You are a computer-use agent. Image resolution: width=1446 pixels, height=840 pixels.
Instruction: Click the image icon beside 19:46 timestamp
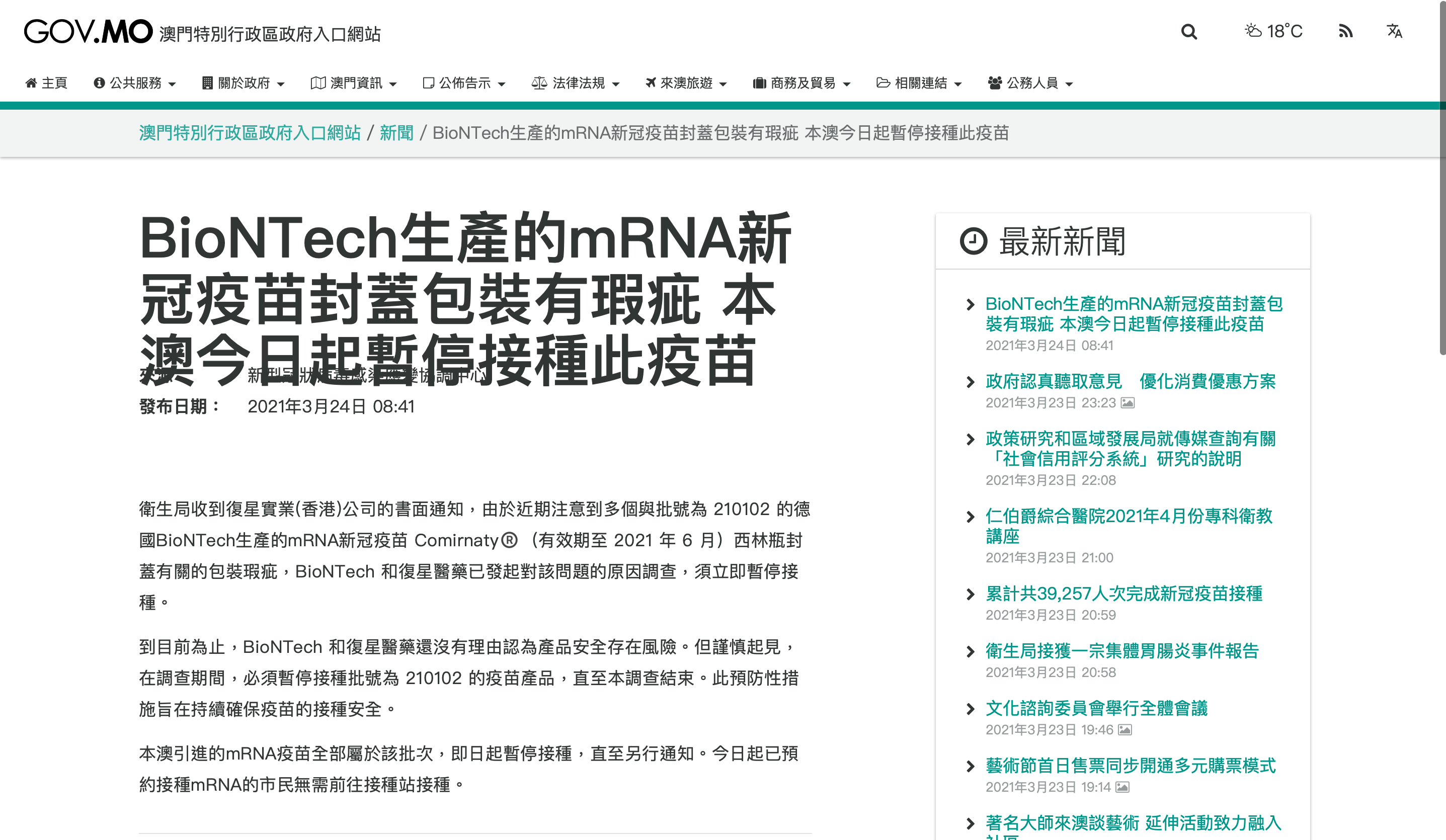click(x=1124, y=730)
